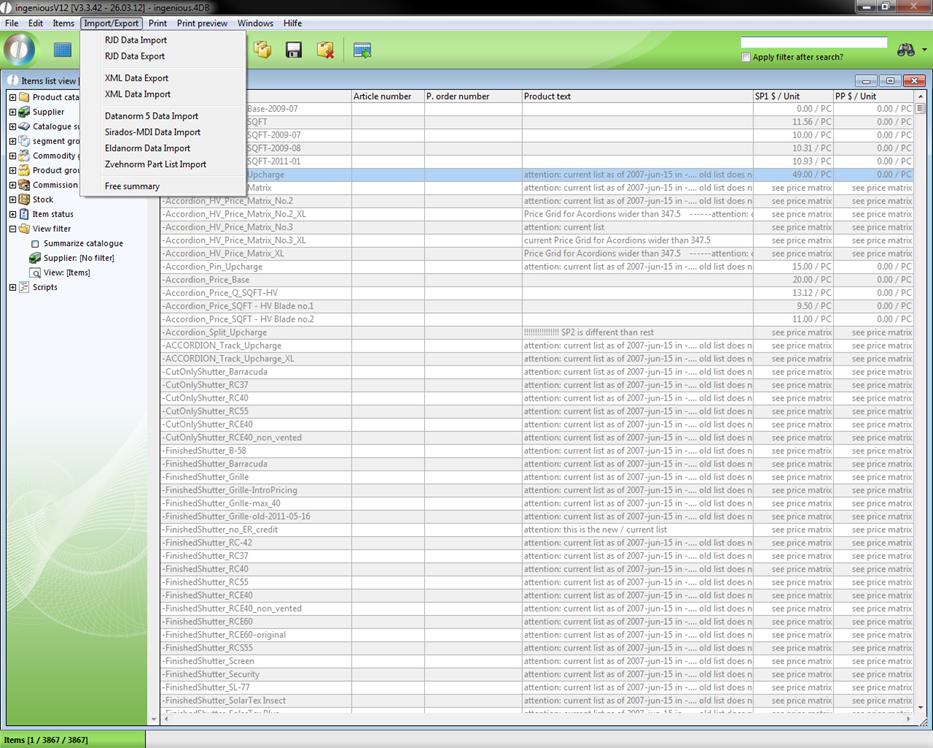The width and height of the screenshot is (933, 748).
Task: Click the blue grid view toolbar icon
Action: [63, 50]
